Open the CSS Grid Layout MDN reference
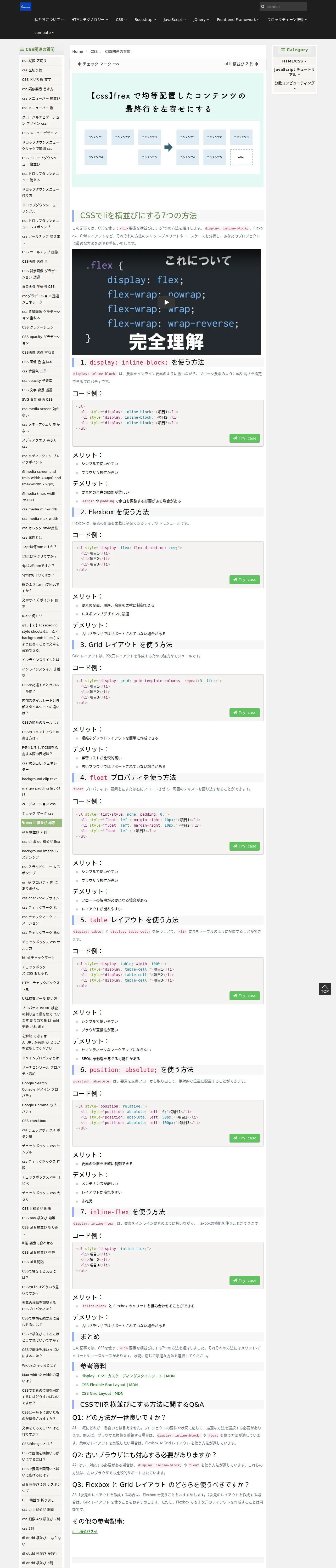The height and width of the screenshot is (1568, 336). 102,1393
